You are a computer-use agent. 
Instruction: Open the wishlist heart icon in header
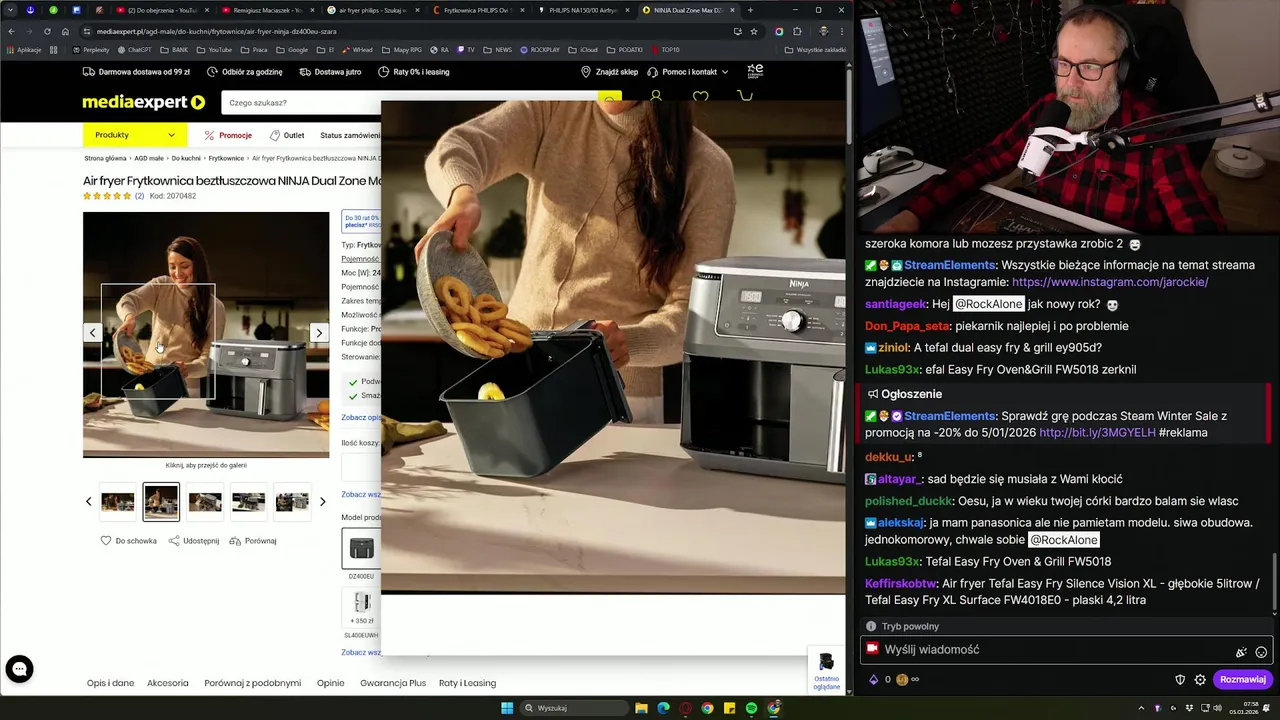[x=700, y=96]
